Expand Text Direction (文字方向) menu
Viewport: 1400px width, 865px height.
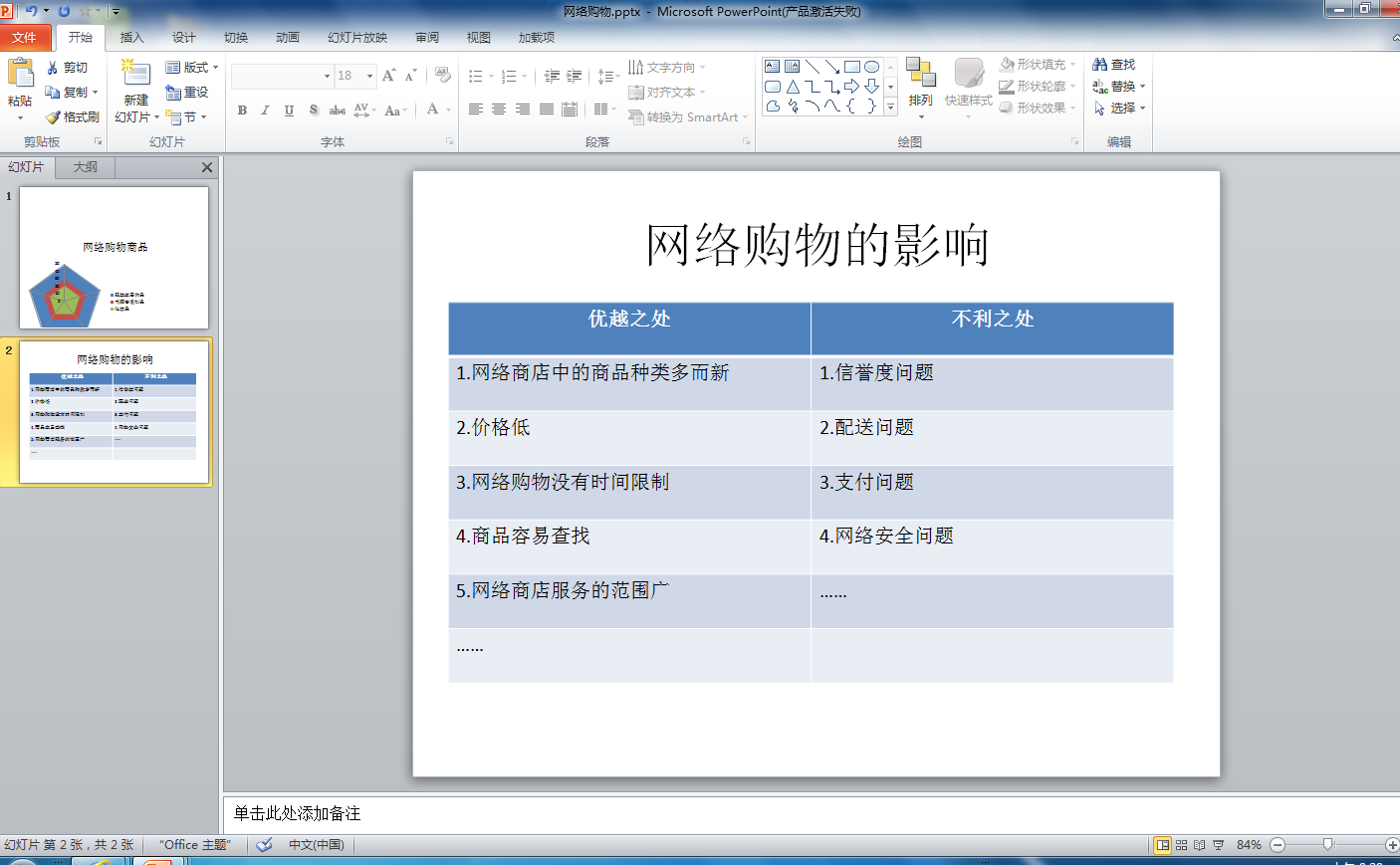[x=666, y=68]
